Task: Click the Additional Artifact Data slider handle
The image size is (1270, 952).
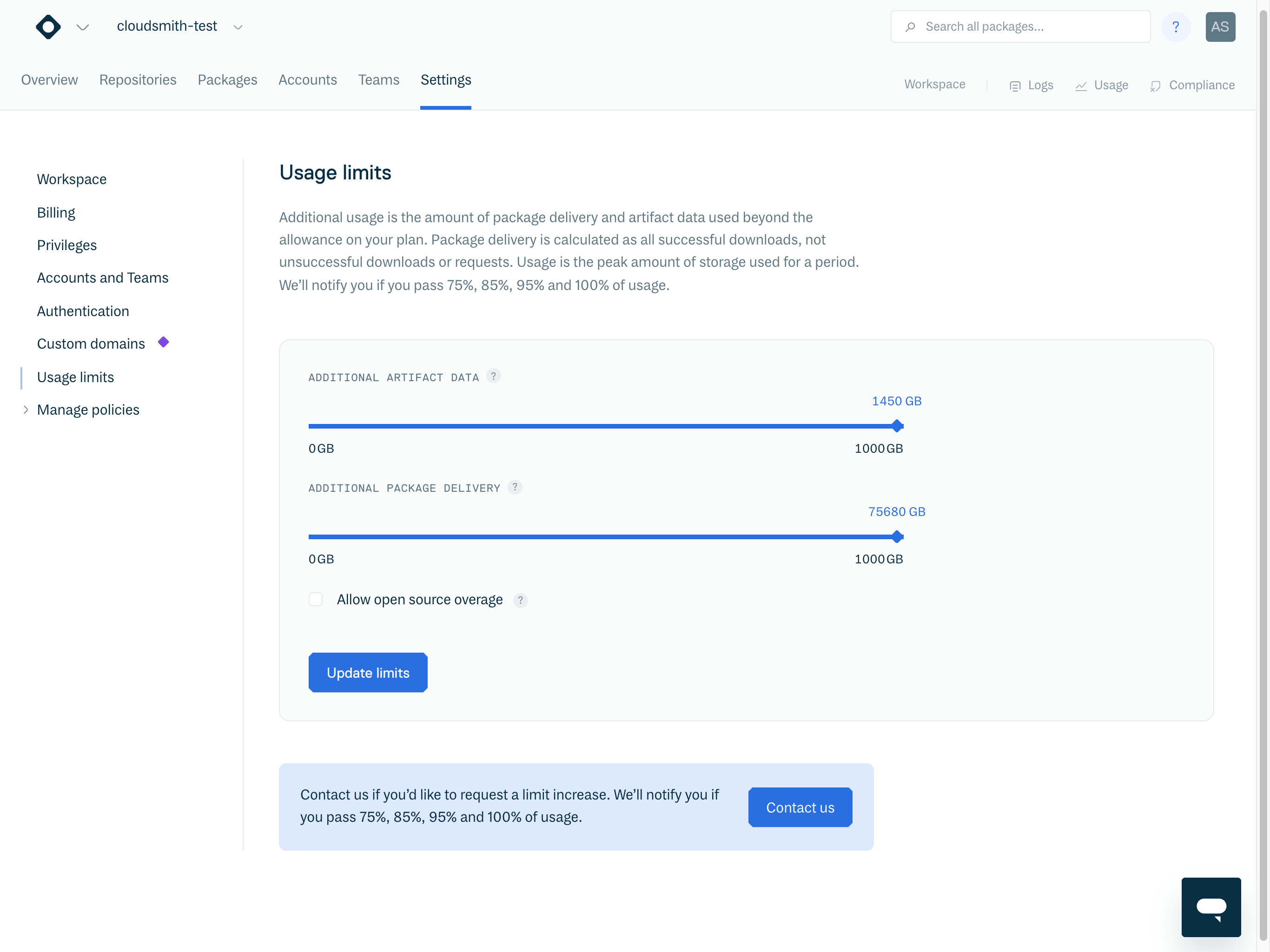Action: tap(897, 426)
